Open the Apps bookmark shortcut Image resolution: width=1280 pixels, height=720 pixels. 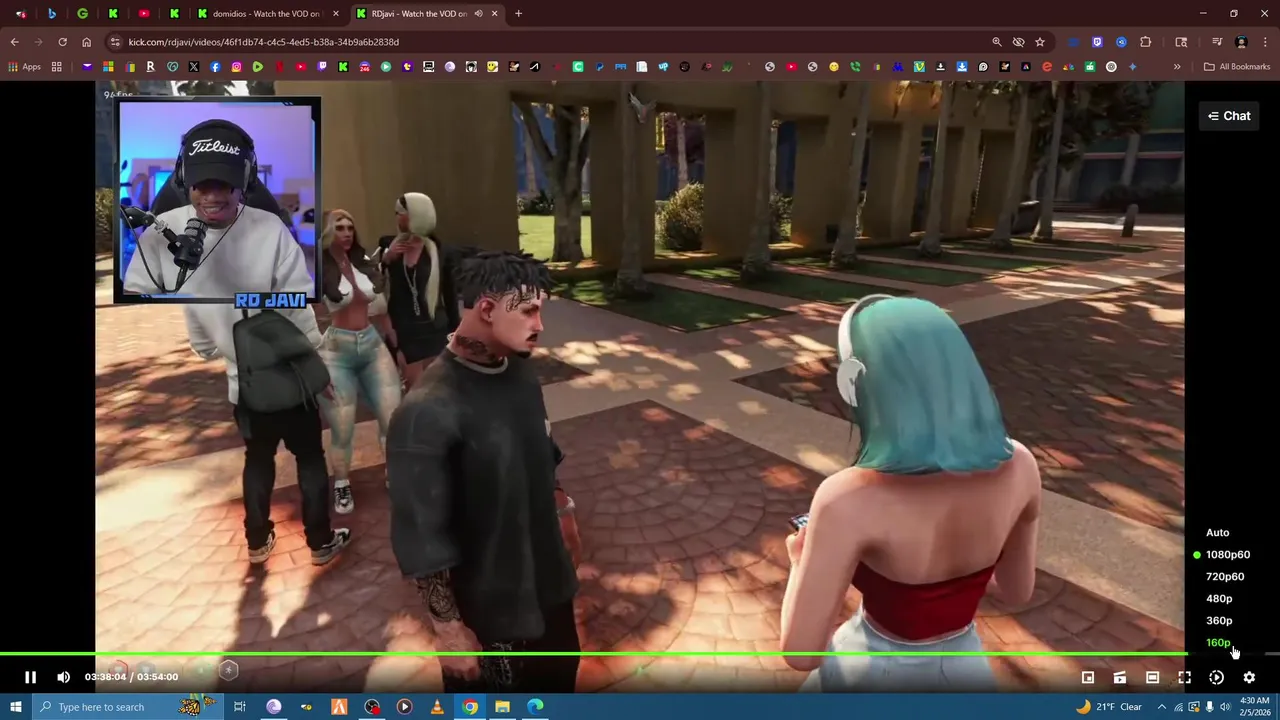tap(25, 67)
